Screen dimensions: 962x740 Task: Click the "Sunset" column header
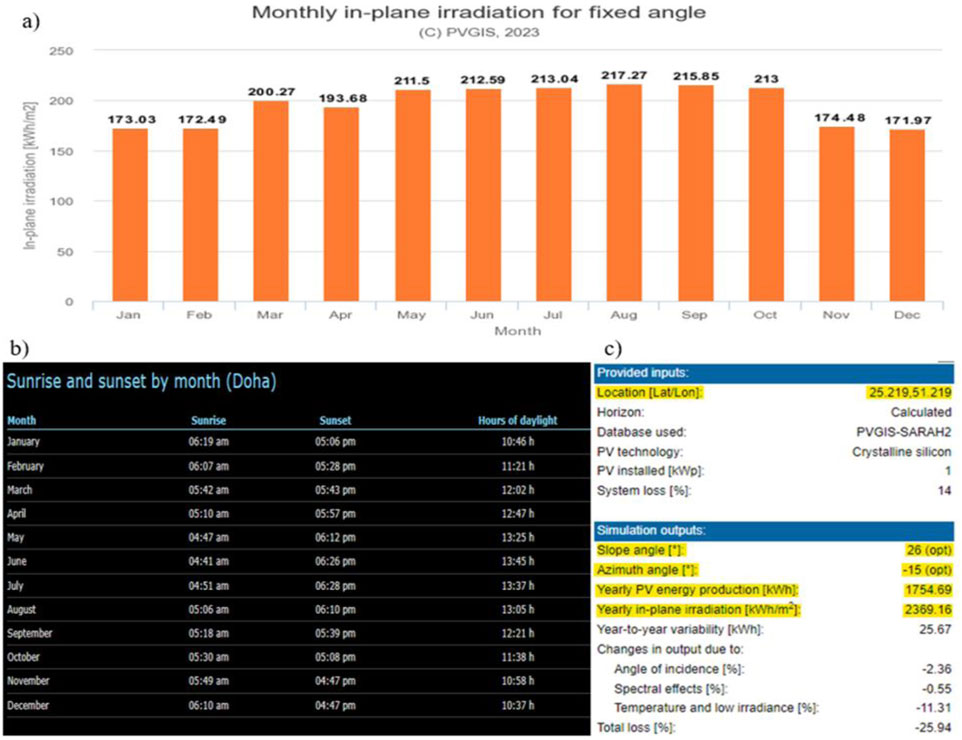[336, 420]
